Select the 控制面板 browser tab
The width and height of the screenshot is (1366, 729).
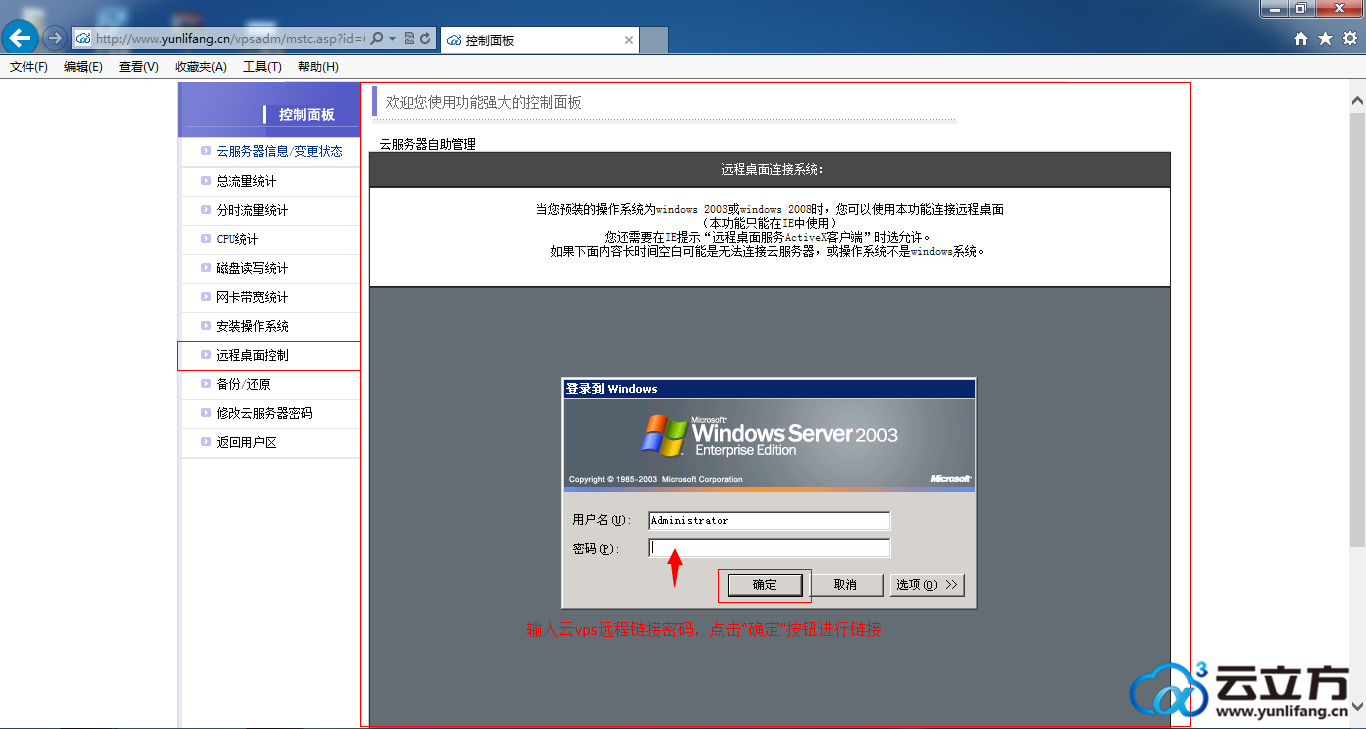point(539,40)
